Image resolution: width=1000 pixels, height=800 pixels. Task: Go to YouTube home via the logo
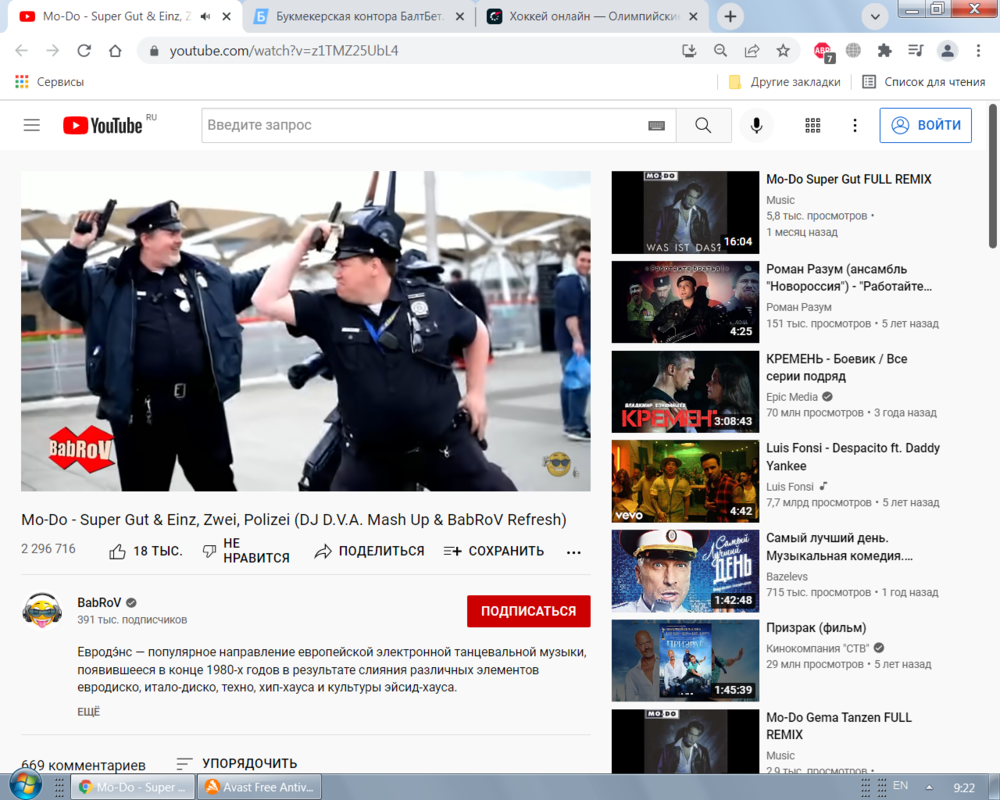(x=103, y=125)
